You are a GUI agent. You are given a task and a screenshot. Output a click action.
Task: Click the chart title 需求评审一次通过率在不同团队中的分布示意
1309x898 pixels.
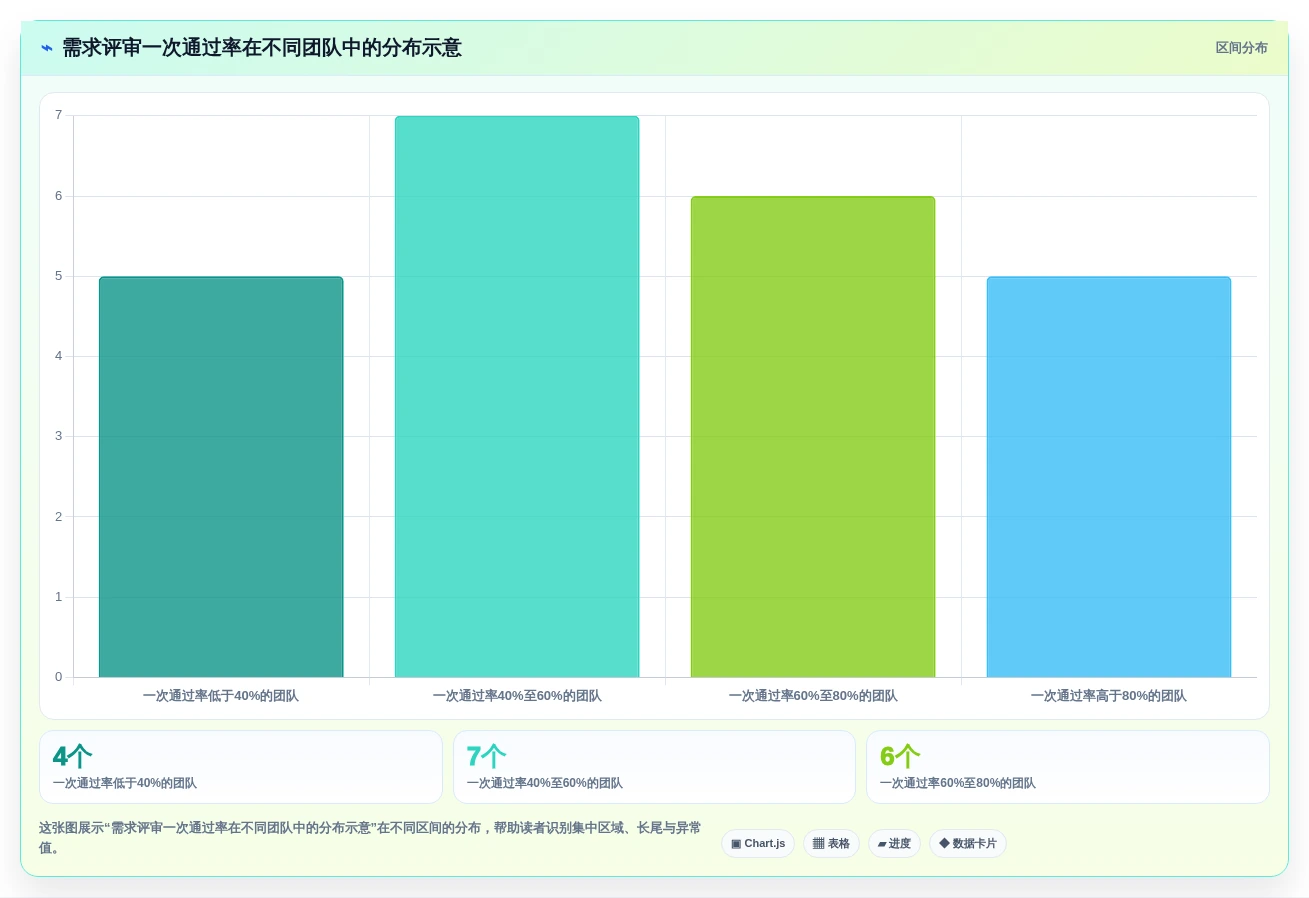pos(262,48)
